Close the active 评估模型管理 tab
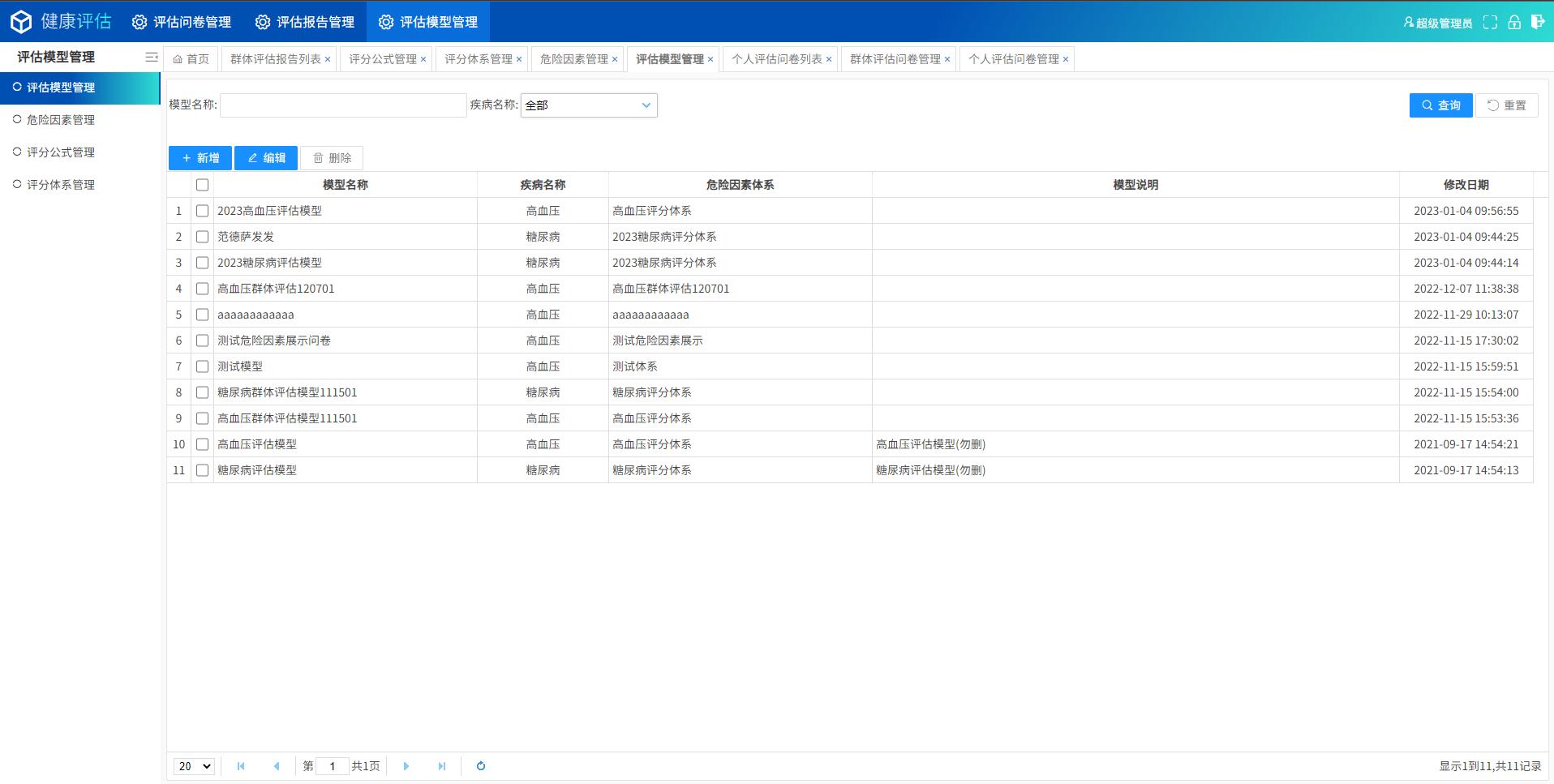Image resolution: width=1554 pixels, height=784 pixels. click(x=710, y=59)
